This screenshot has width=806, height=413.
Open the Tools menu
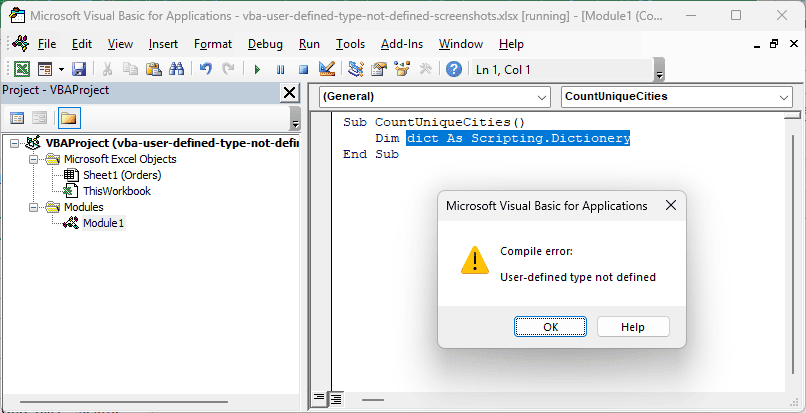350,44
